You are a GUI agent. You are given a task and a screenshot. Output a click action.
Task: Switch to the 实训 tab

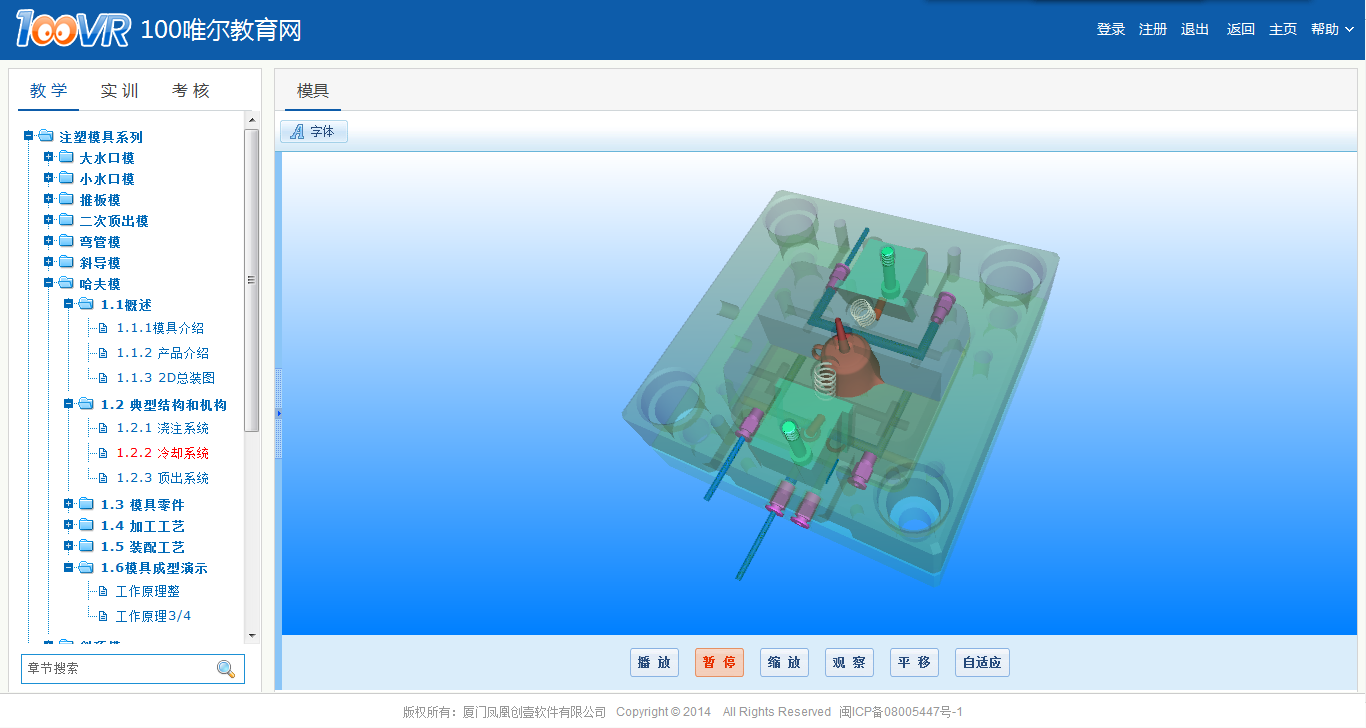119,91
